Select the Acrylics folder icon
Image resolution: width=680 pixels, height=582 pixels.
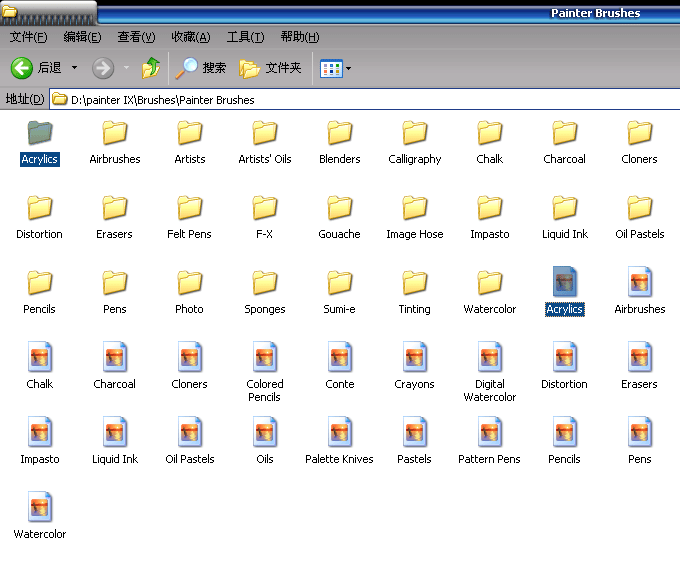[40, 133]
